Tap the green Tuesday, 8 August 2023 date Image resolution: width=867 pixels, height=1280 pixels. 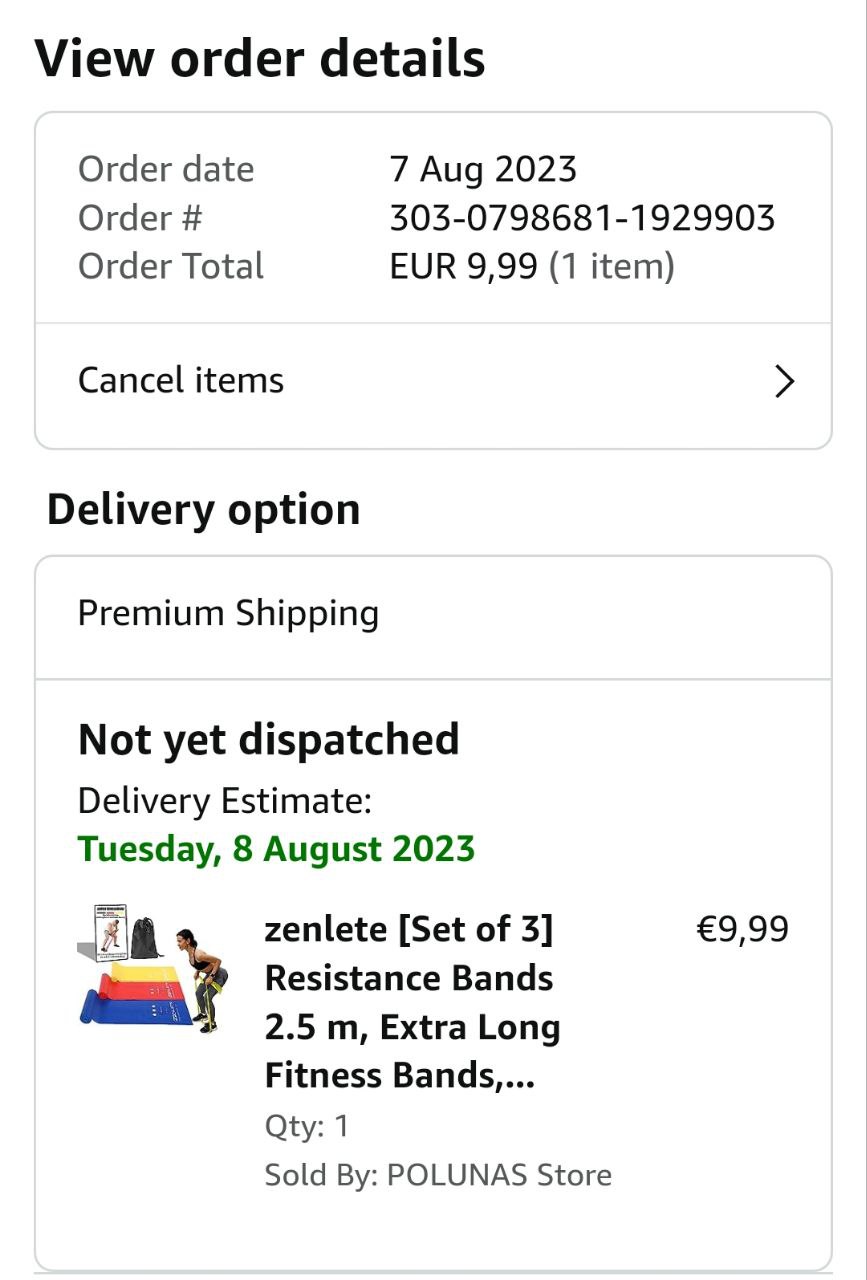tap(276, 849)
